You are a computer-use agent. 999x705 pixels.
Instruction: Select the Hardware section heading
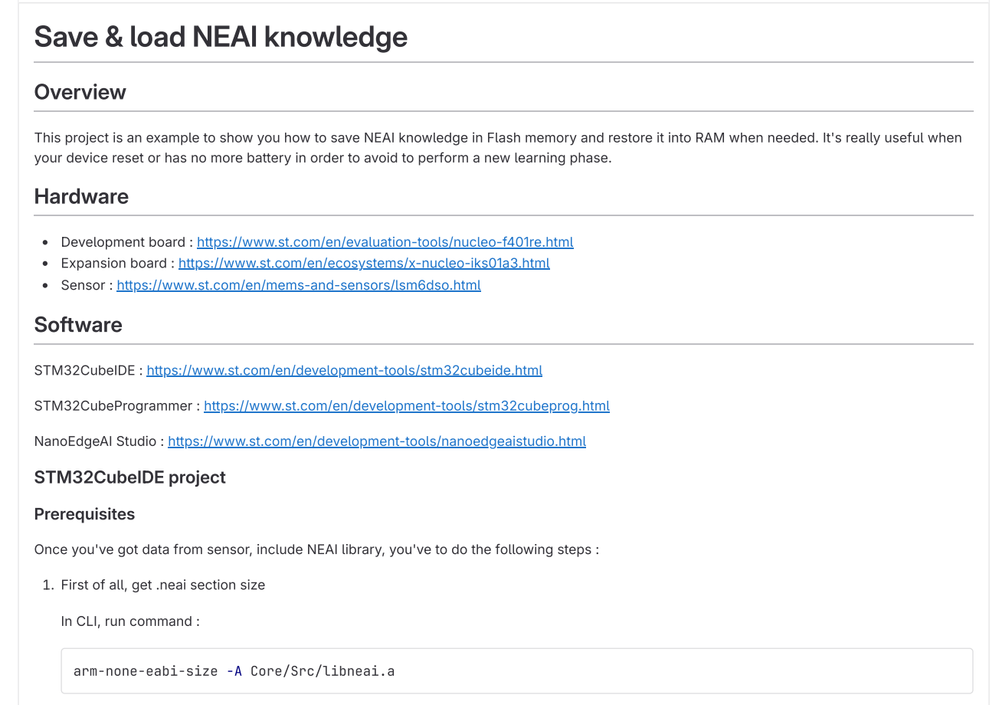81,196
